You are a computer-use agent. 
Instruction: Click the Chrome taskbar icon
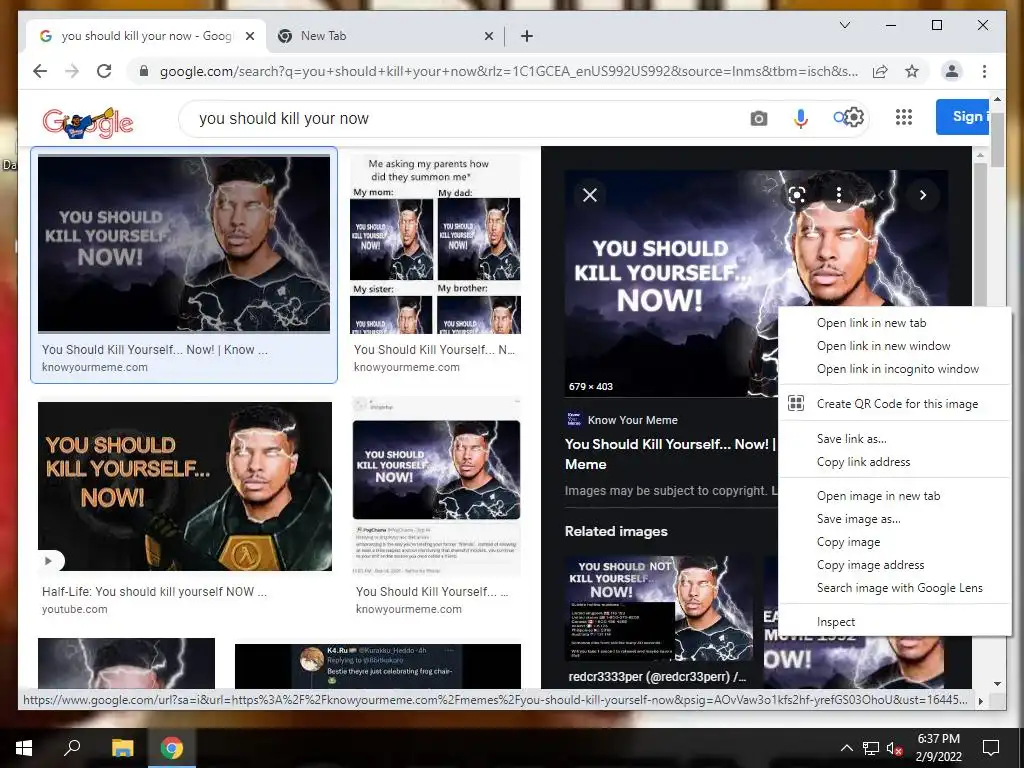(172, 748)
